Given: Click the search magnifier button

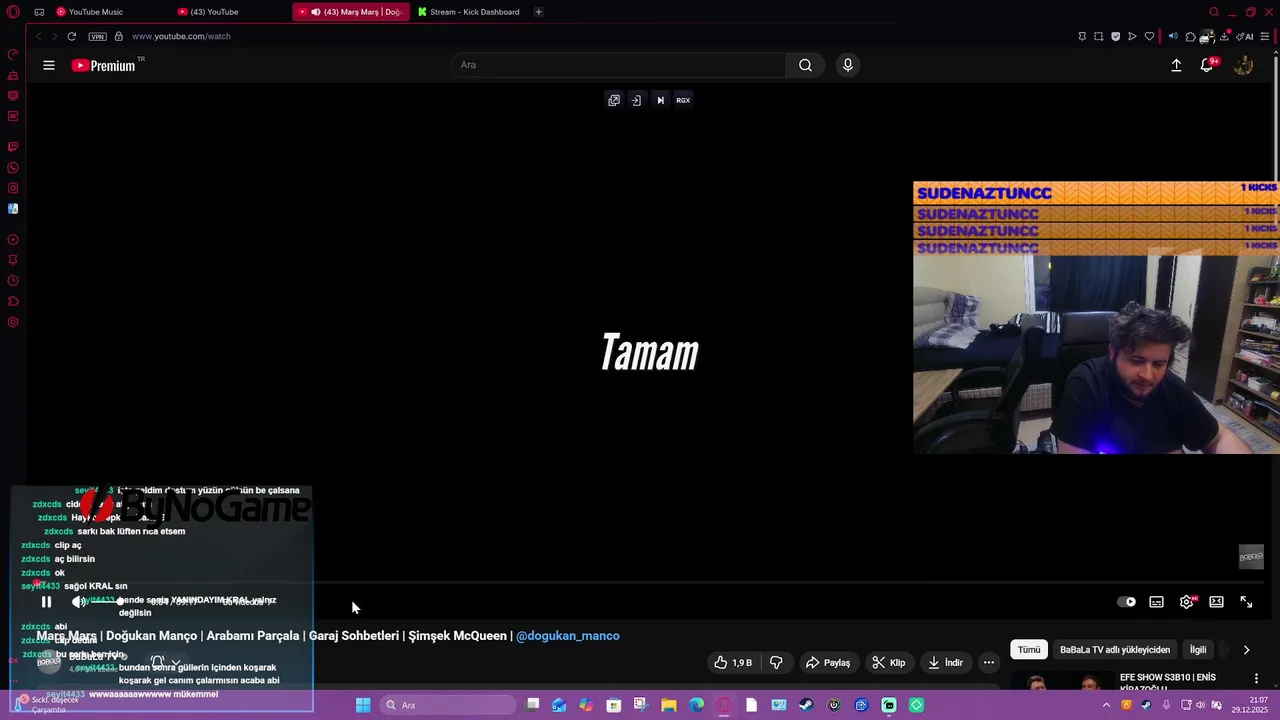Looking at the screenshot, I should click(x=805, y=65).
